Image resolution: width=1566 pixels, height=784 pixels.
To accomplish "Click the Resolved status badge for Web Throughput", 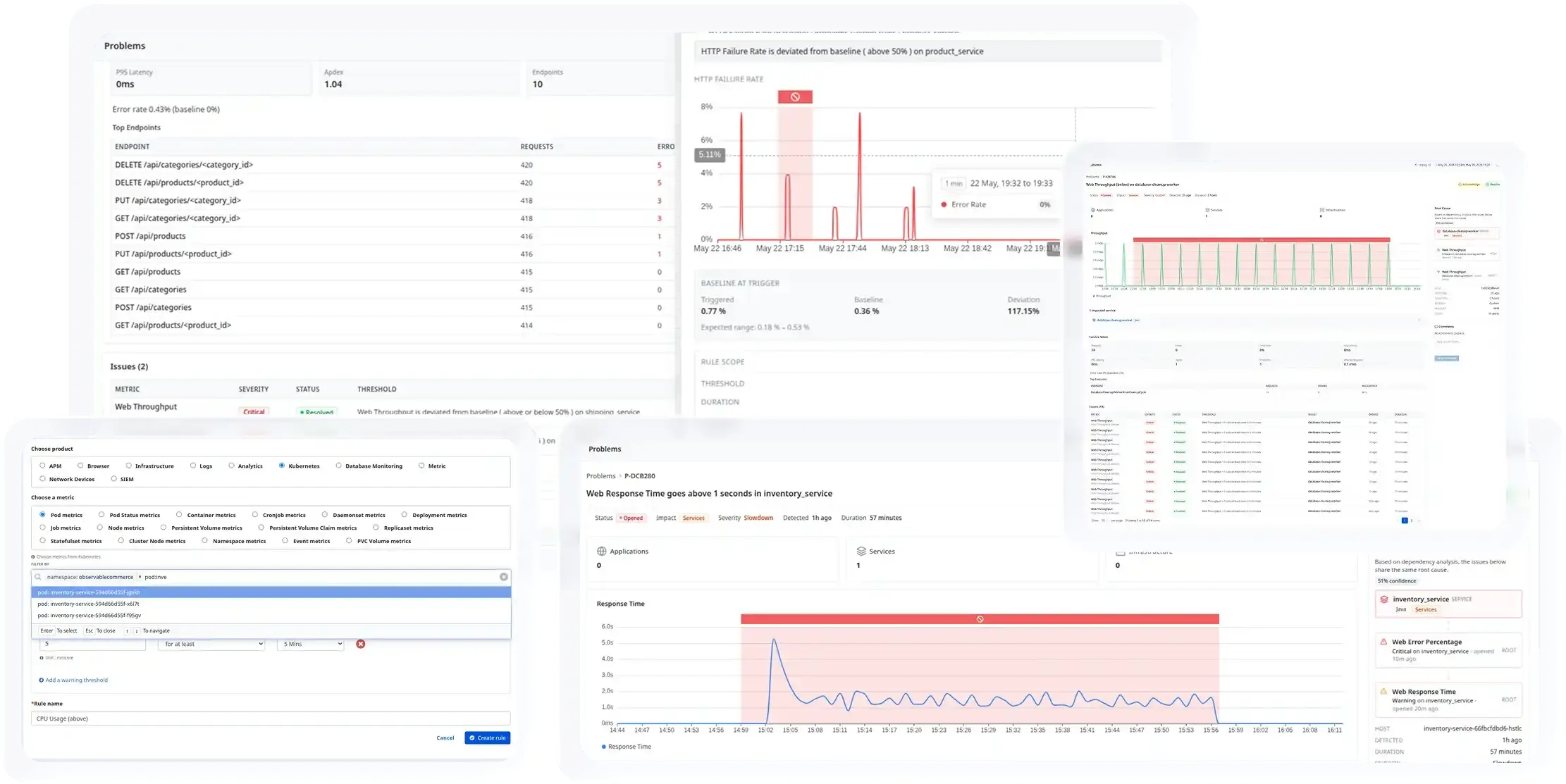I will [316, 412].
